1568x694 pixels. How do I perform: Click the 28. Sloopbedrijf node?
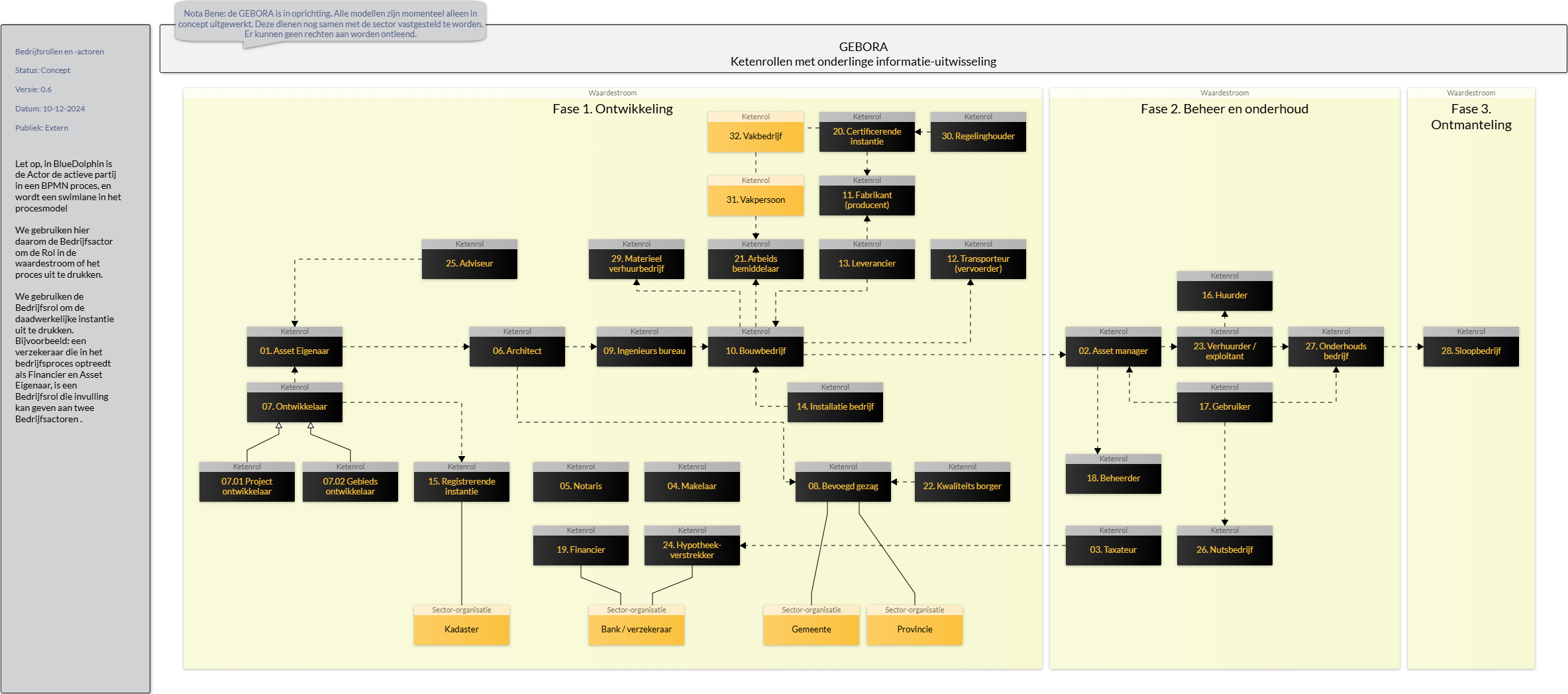pyautogui.click(x=1471, y=347)
